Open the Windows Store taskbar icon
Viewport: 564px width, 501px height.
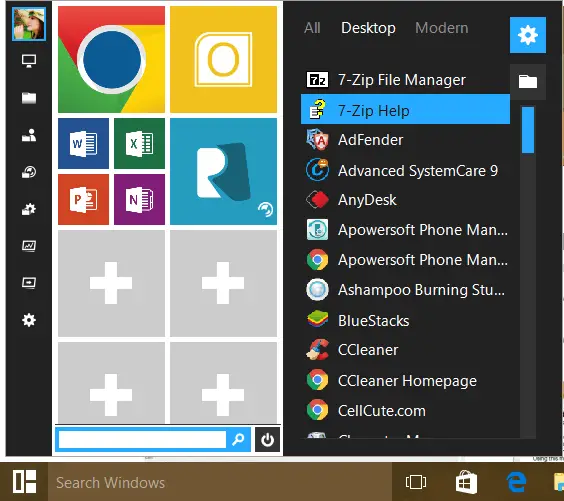pyautogui.click(x=466, y=482)
